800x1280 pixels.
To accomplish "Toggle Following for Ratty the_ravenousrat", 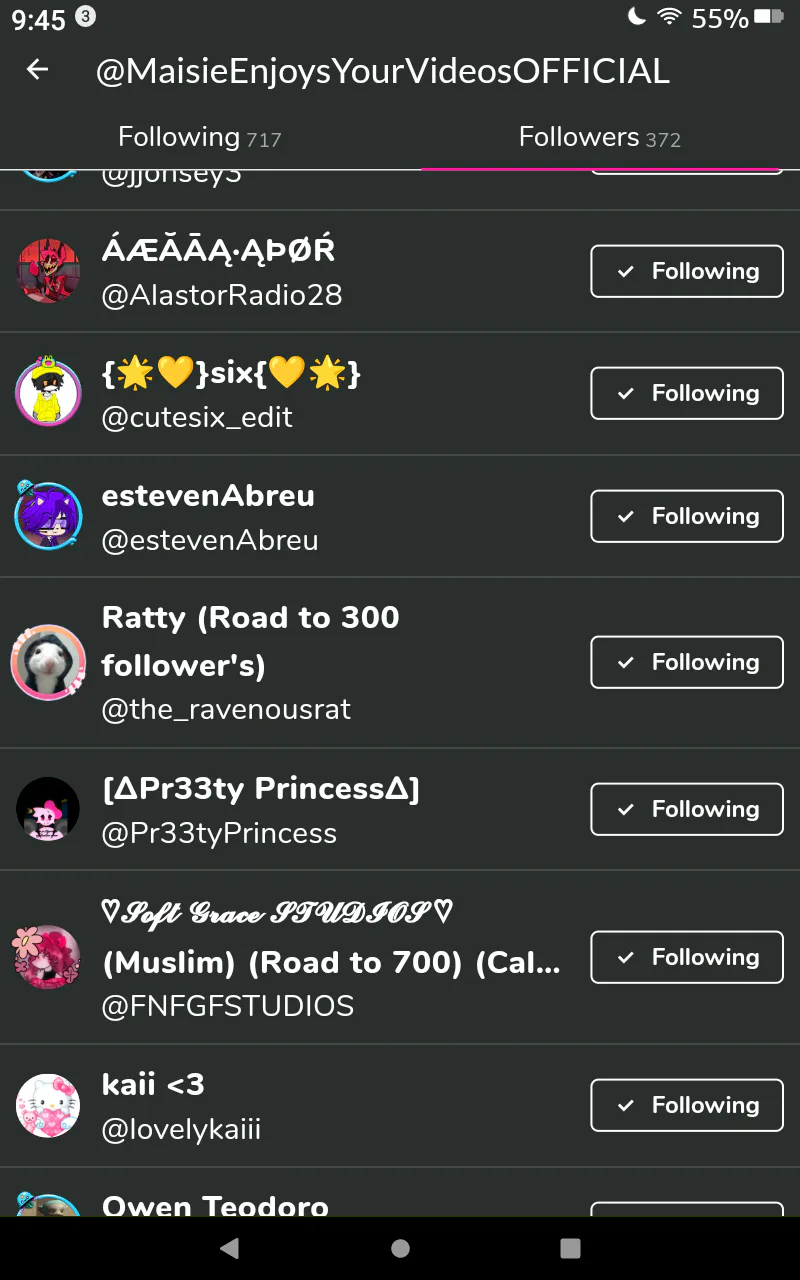I will click(x=687, y=662).
